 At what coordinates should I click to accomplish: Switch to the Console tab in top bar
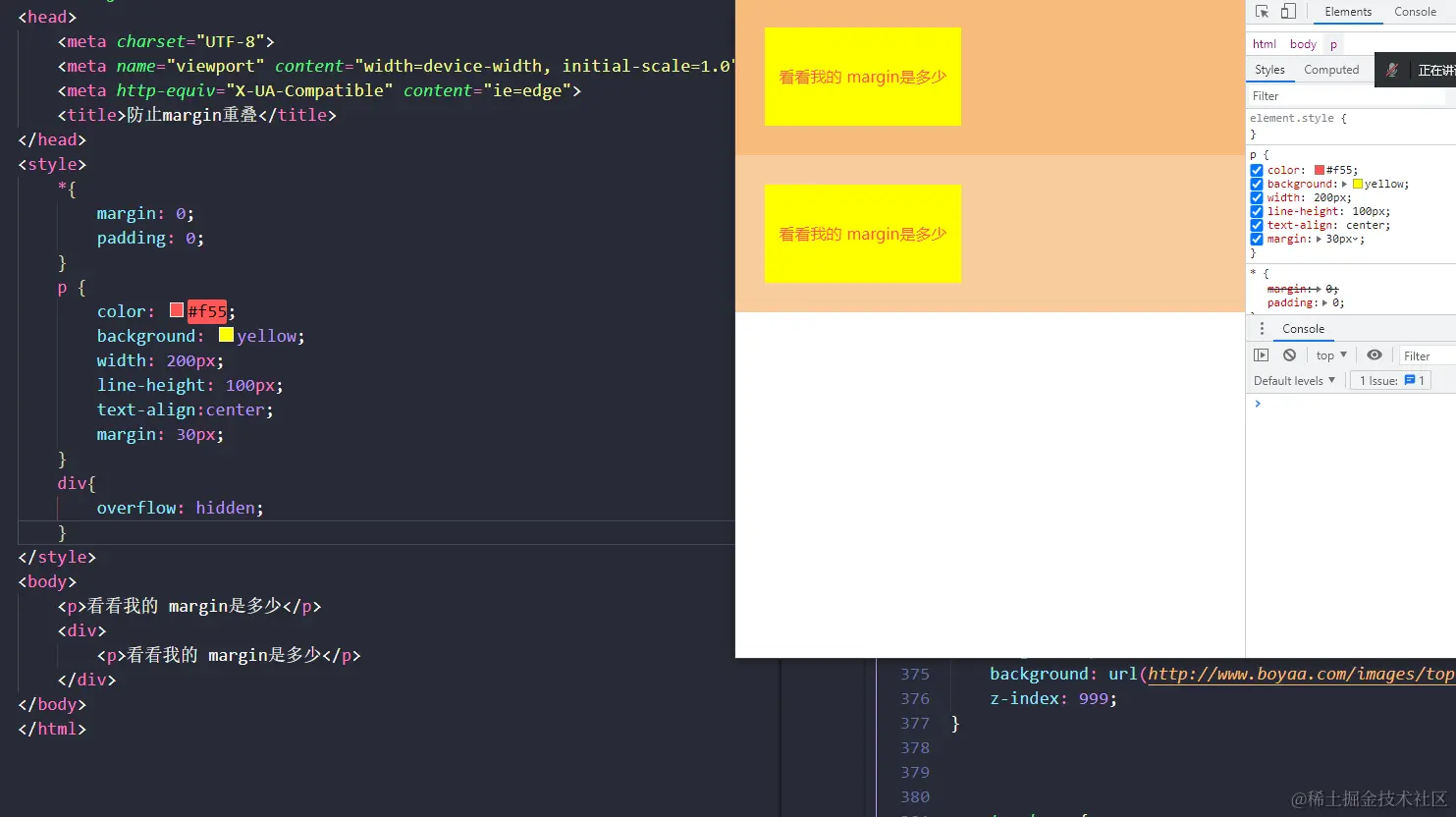click(1415, 12)
